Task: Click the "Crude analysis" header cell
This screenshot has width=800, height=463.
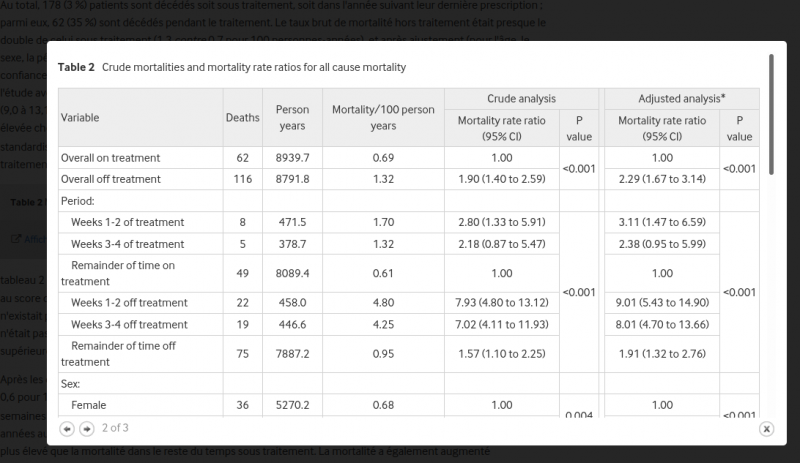Action: coord(521,99)
